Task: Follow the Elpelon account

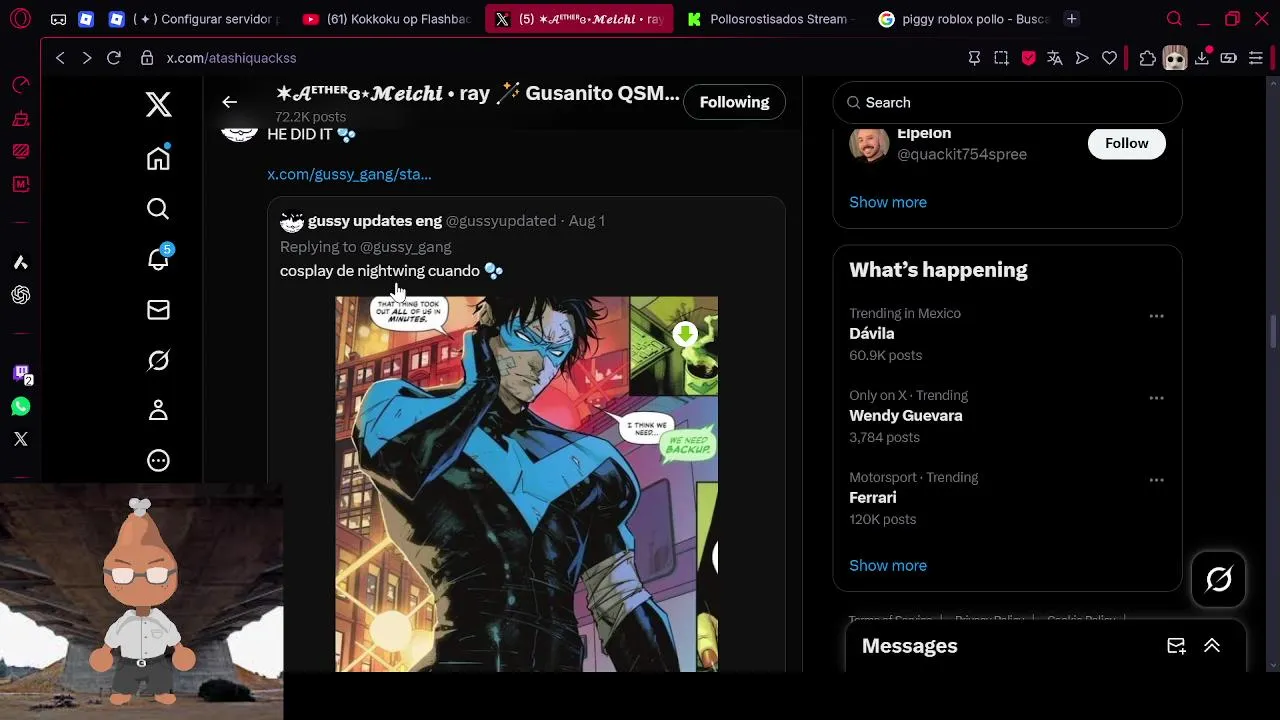Action: point(1126,143)
